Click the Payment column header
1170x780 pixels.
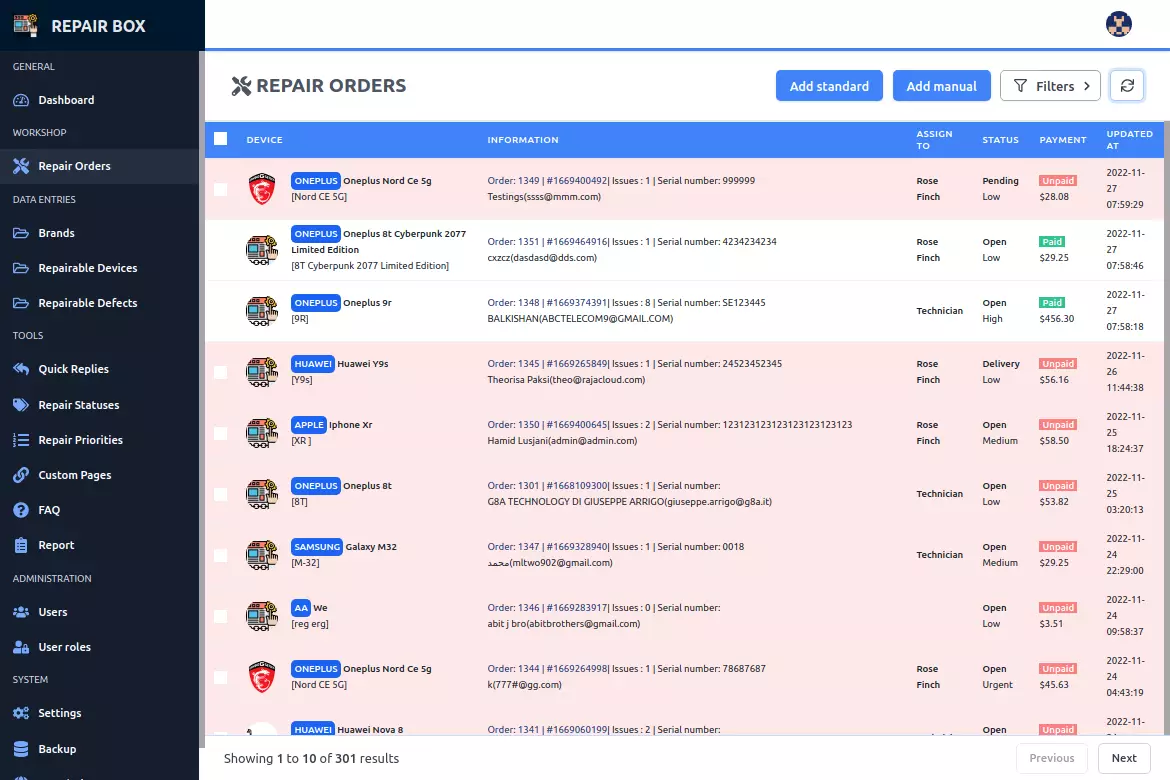1063,140
